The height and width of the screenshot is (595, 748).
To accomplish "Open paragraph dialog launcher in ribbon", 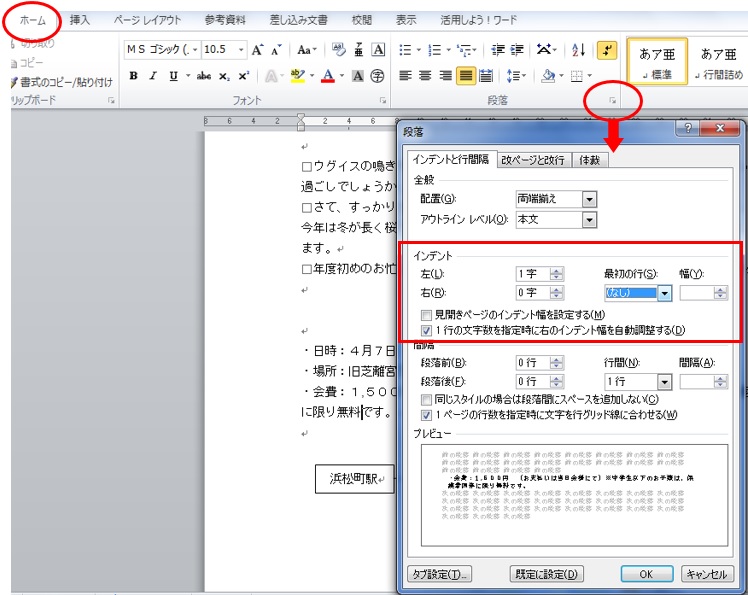I will pos(612,101).
